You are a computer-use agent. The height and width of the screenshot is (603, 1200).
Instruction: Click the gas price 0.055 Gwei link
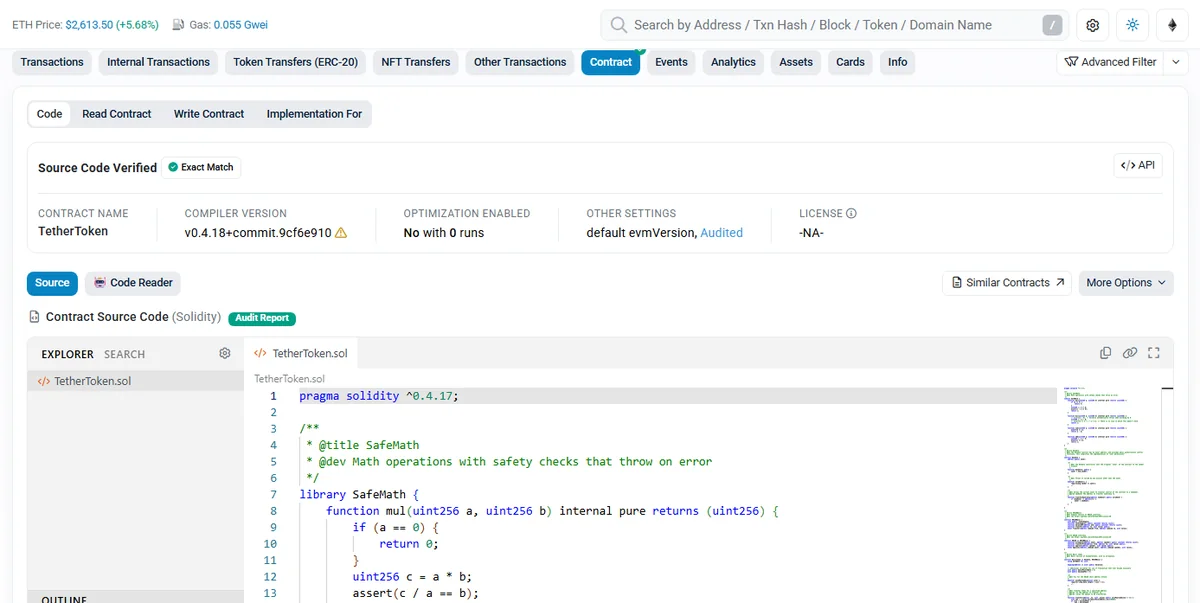coord(240,25)
